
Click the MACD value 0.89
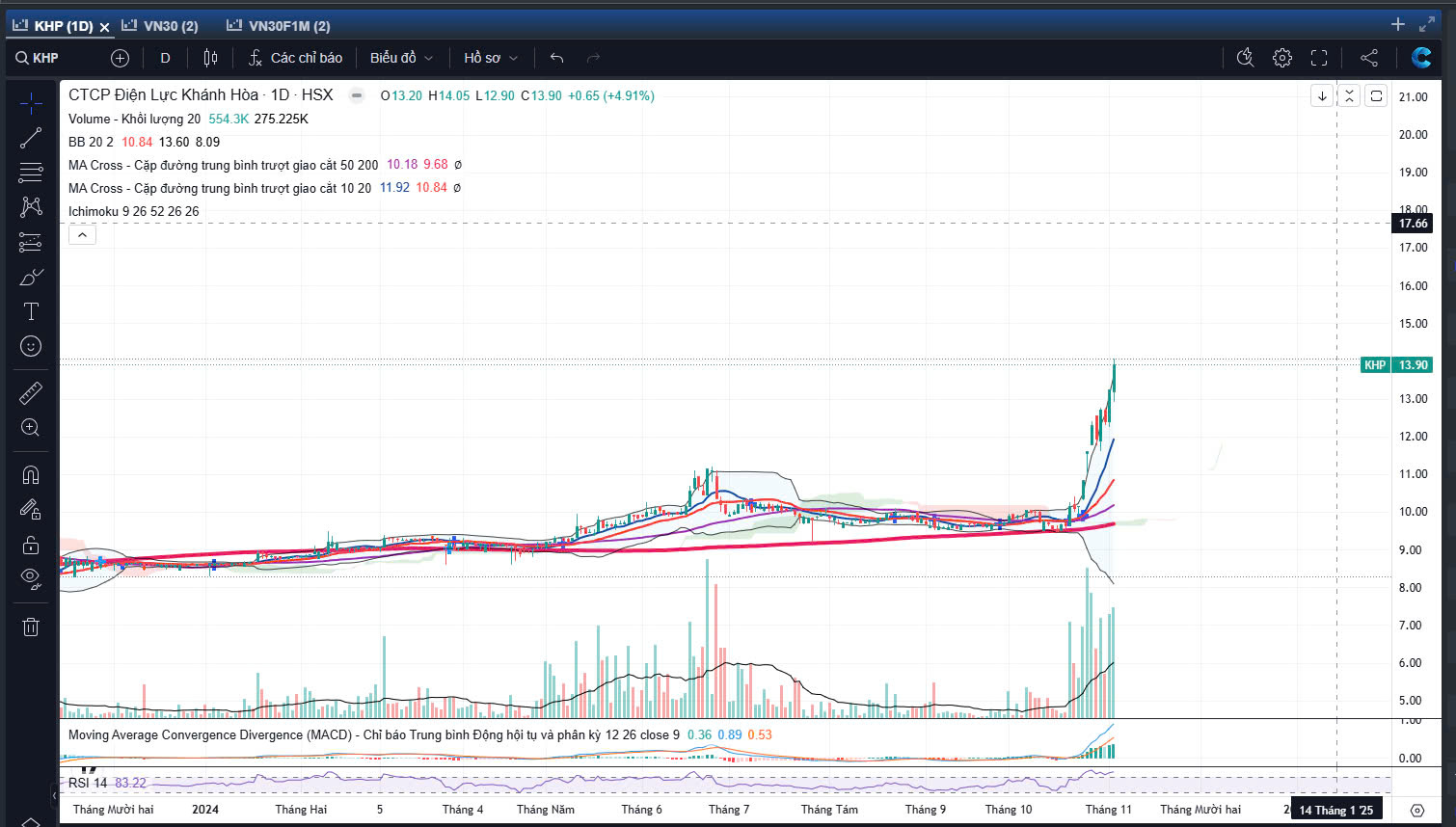pos(730,734)
